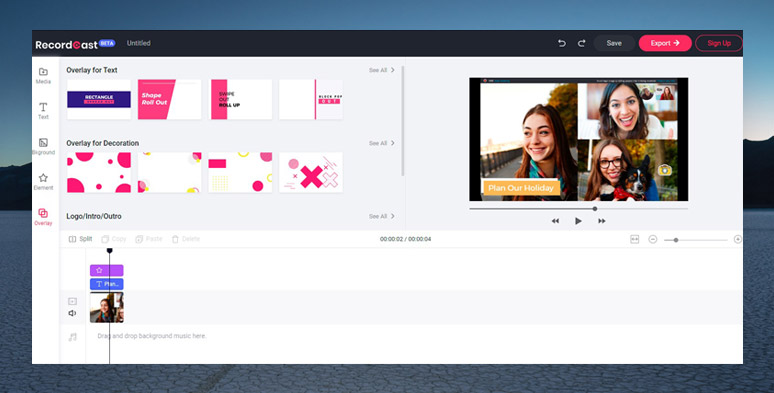The image size is (774, 393).
Task: Select the purple star element clip
Action: point(107,270)
